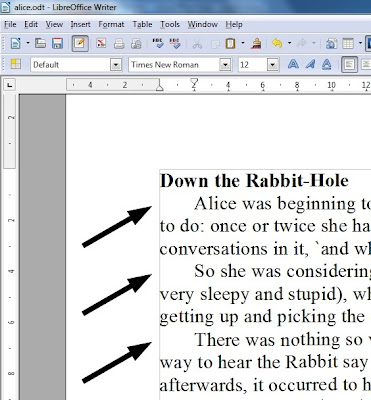The height and width of the screenshot is (400, 371).
Task: Click the Down the Rabbit-Hole heading
Action: click(x=254, y=181)
